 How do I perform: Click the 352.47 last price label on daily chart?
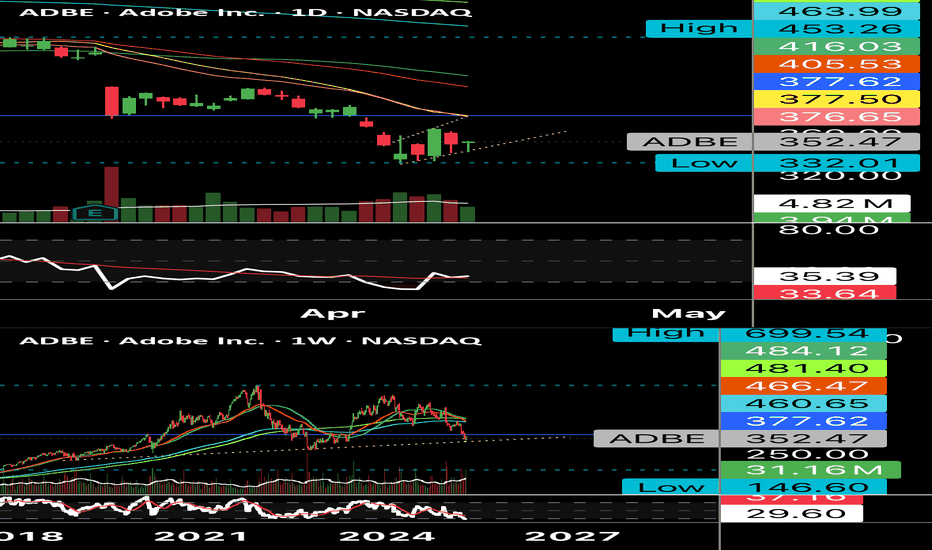[x=836, y=142]
